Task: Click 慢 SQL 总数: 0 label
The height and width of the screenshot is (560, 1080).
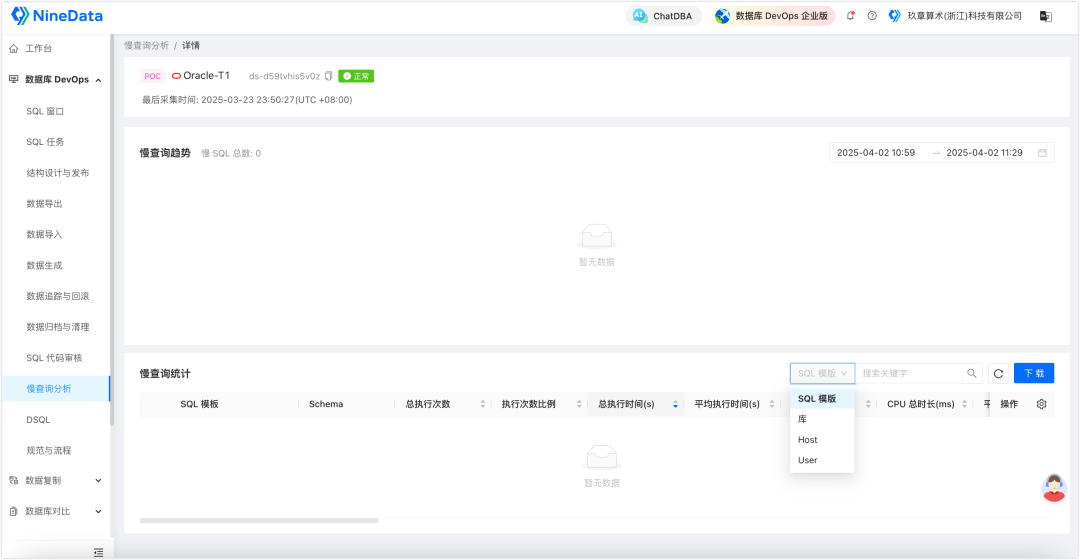Action: click(x=231, y=154)
